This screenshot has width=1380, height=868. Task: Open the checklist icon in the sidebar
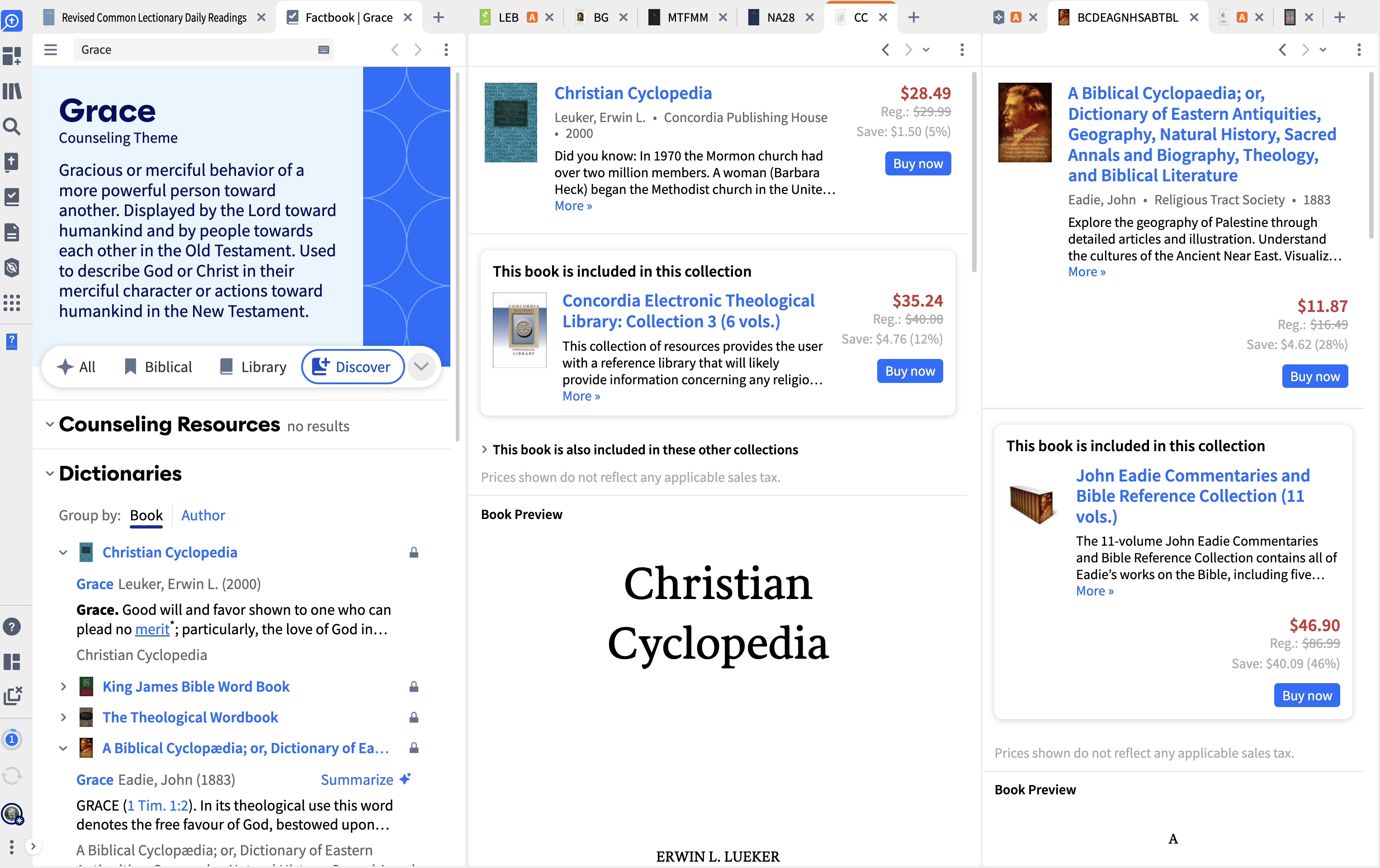[12, 197]
